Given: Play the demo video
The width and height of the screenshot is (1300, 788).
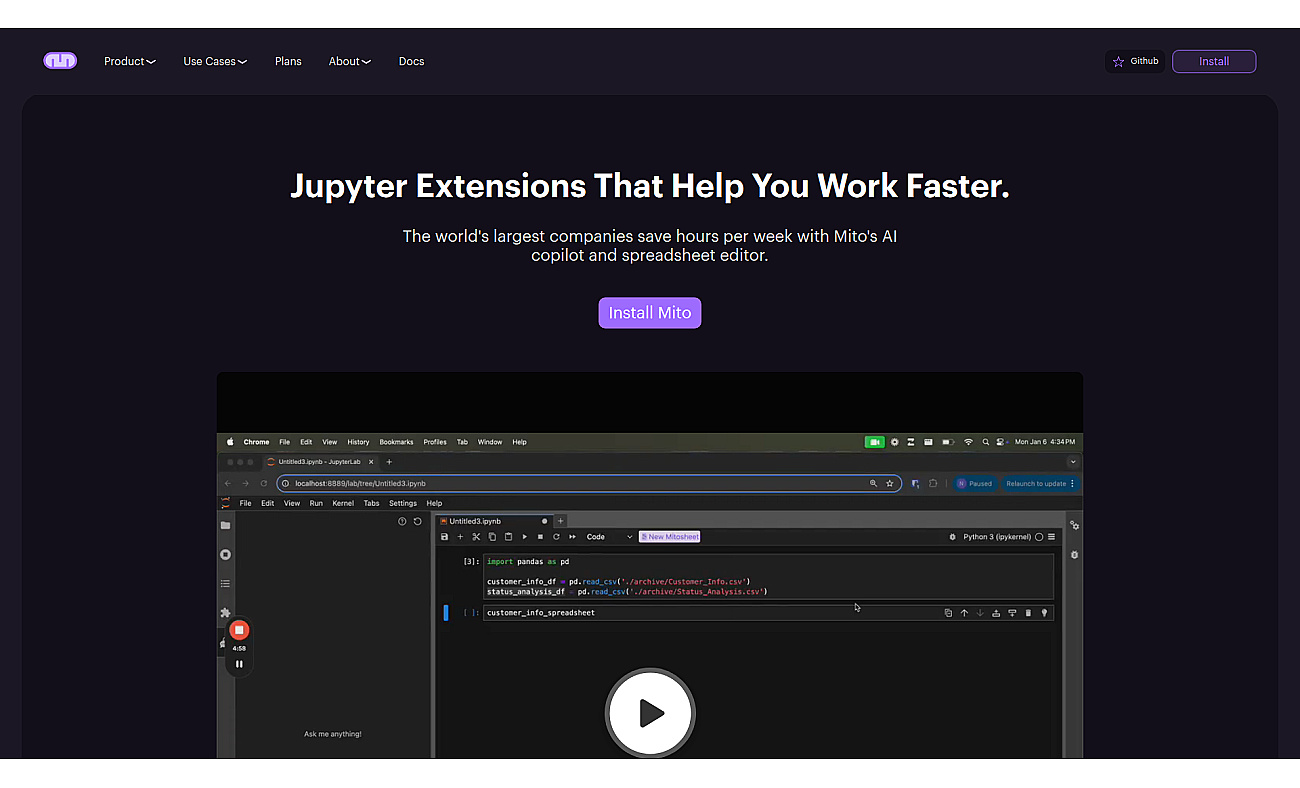Looking at the screenshot, I should click(x=650, y=713).
